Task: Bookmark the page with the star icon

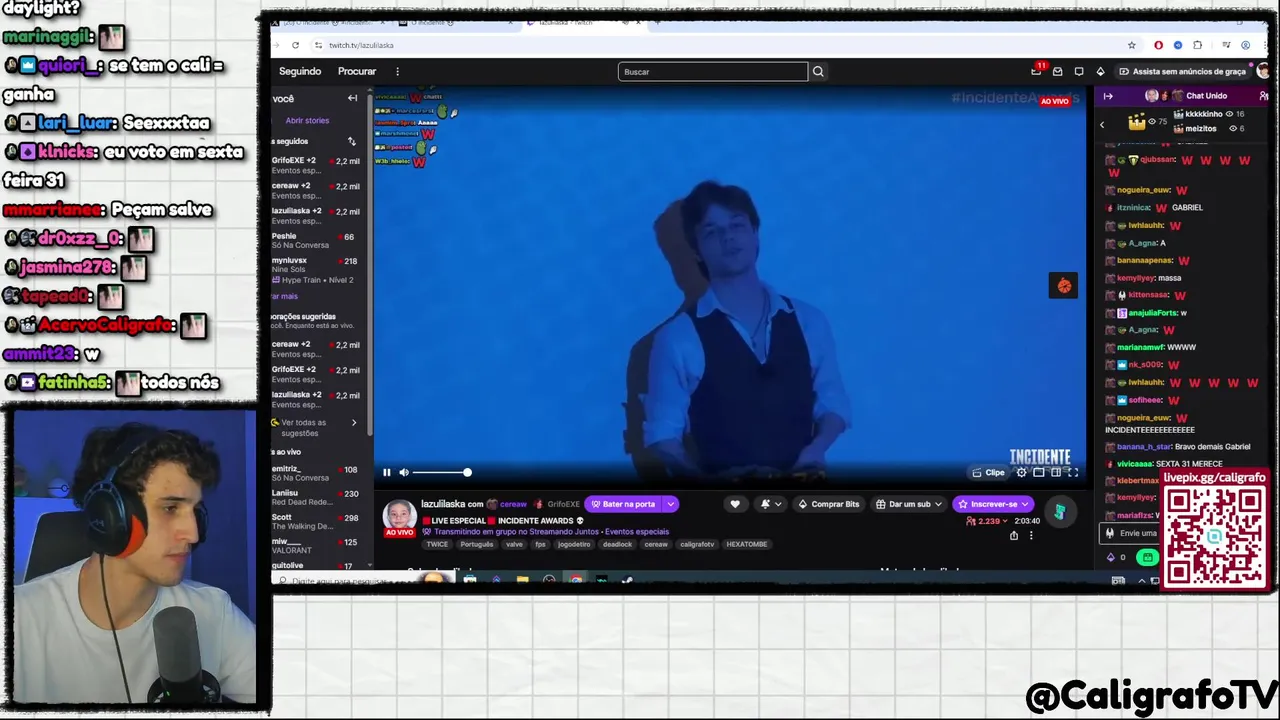Action: [1132, 45]
